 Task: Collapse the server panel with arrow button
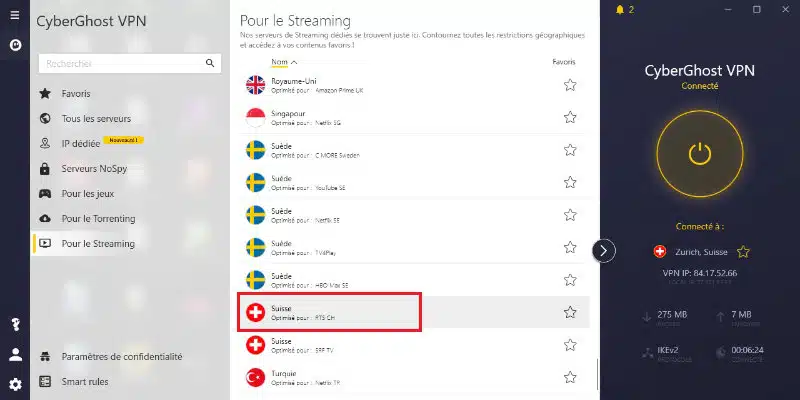tap(604, 251)
